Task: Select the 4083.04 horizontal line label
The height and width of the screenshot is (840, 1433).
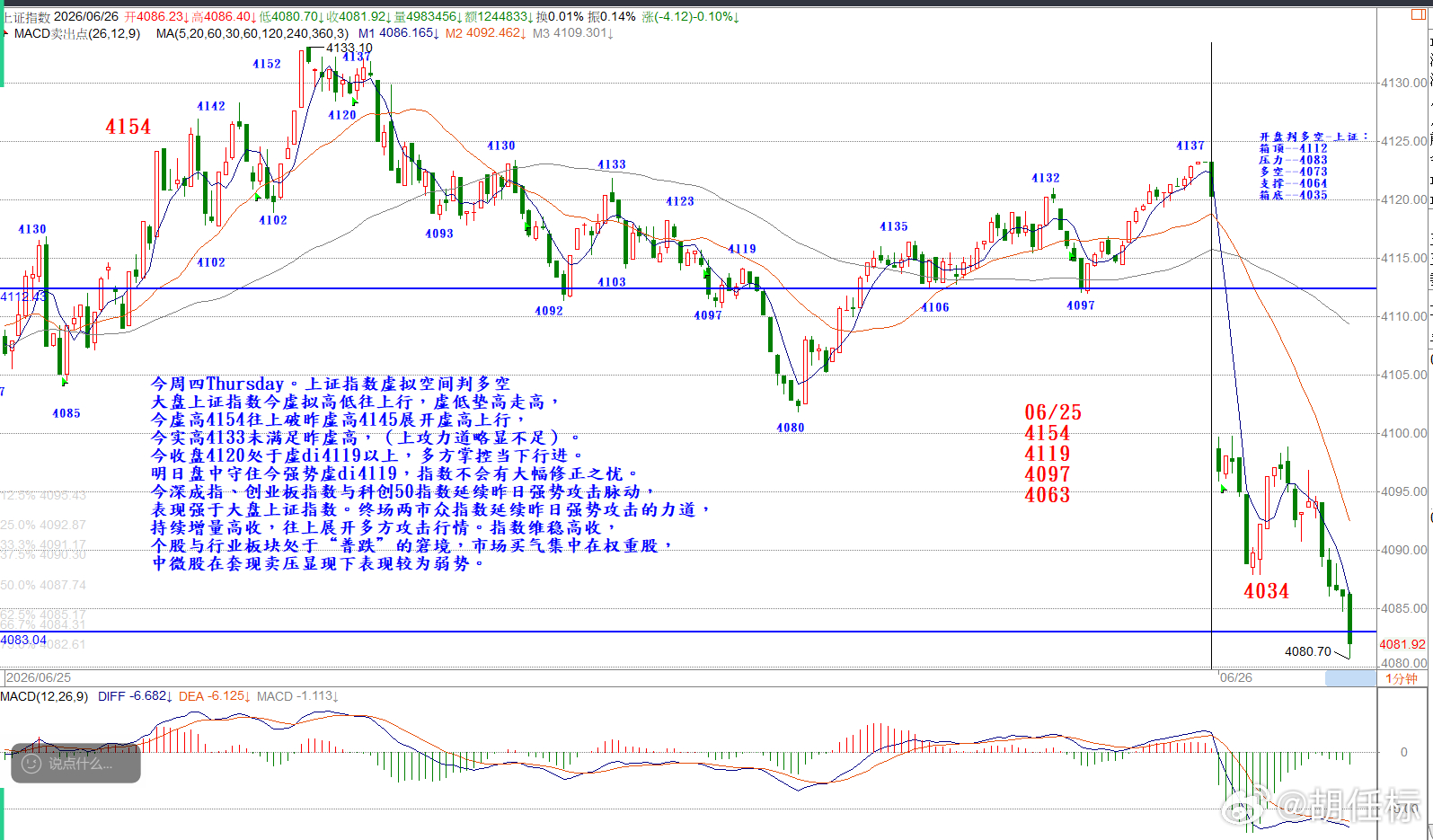Action: (24, 640)
